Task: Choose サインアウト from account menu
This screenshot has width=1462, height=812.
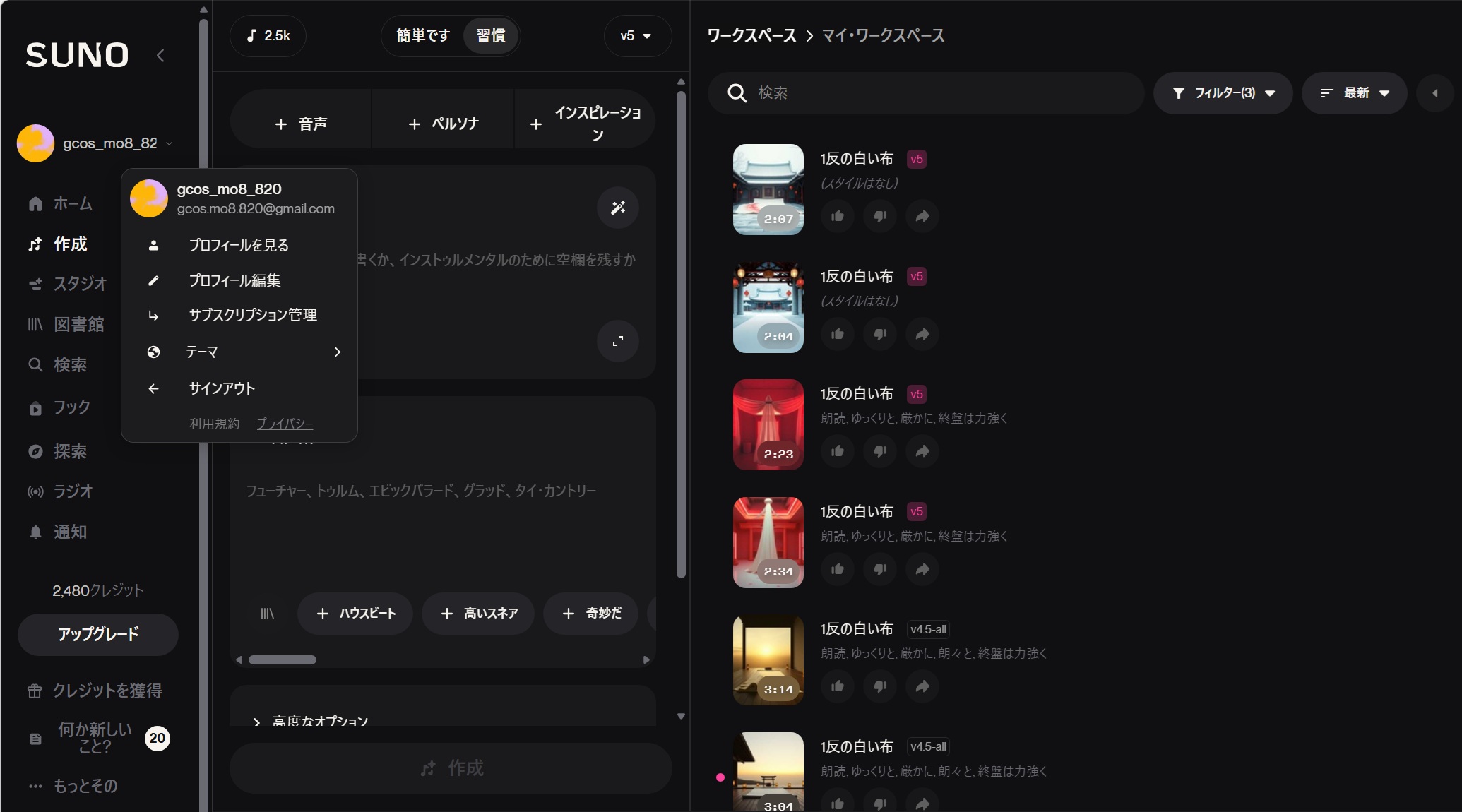Action: pos(222,388)
